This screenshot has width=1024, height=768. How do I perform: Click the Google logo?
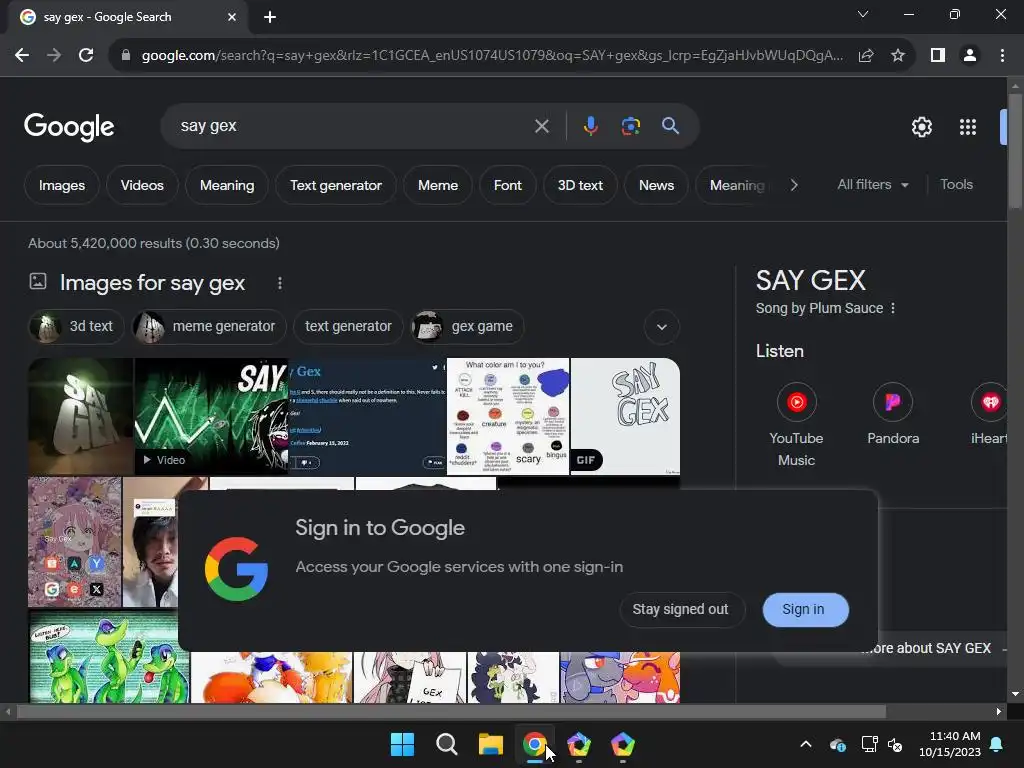(69, 127)
